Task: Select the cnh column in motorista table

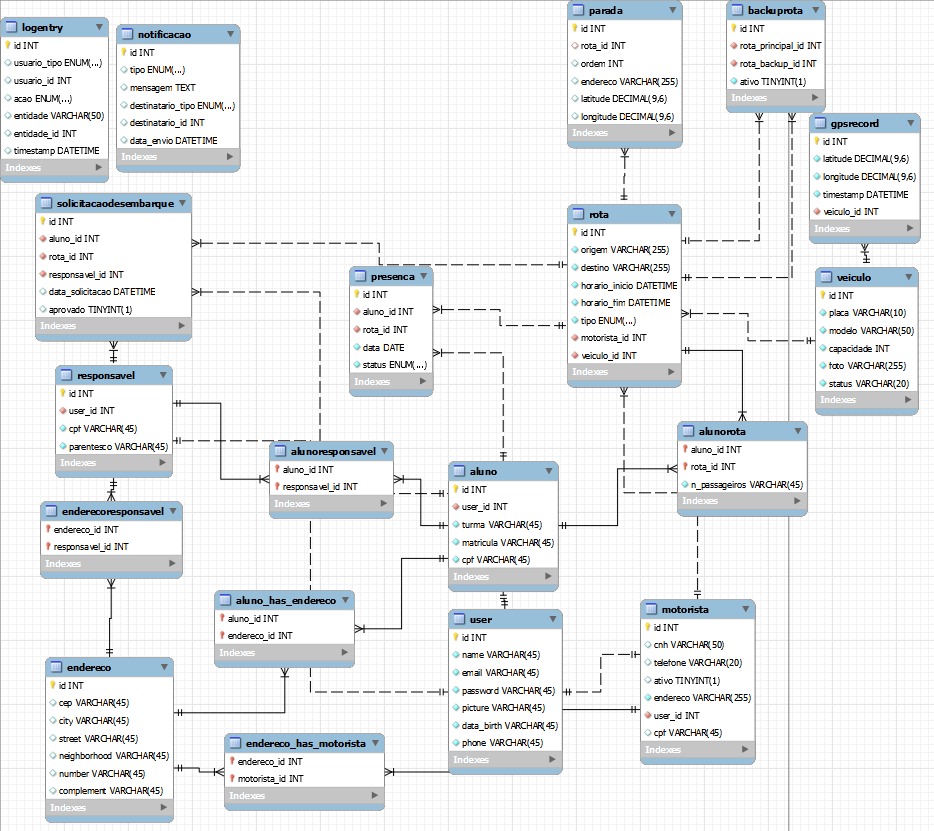Action: (x=688, y=645)
